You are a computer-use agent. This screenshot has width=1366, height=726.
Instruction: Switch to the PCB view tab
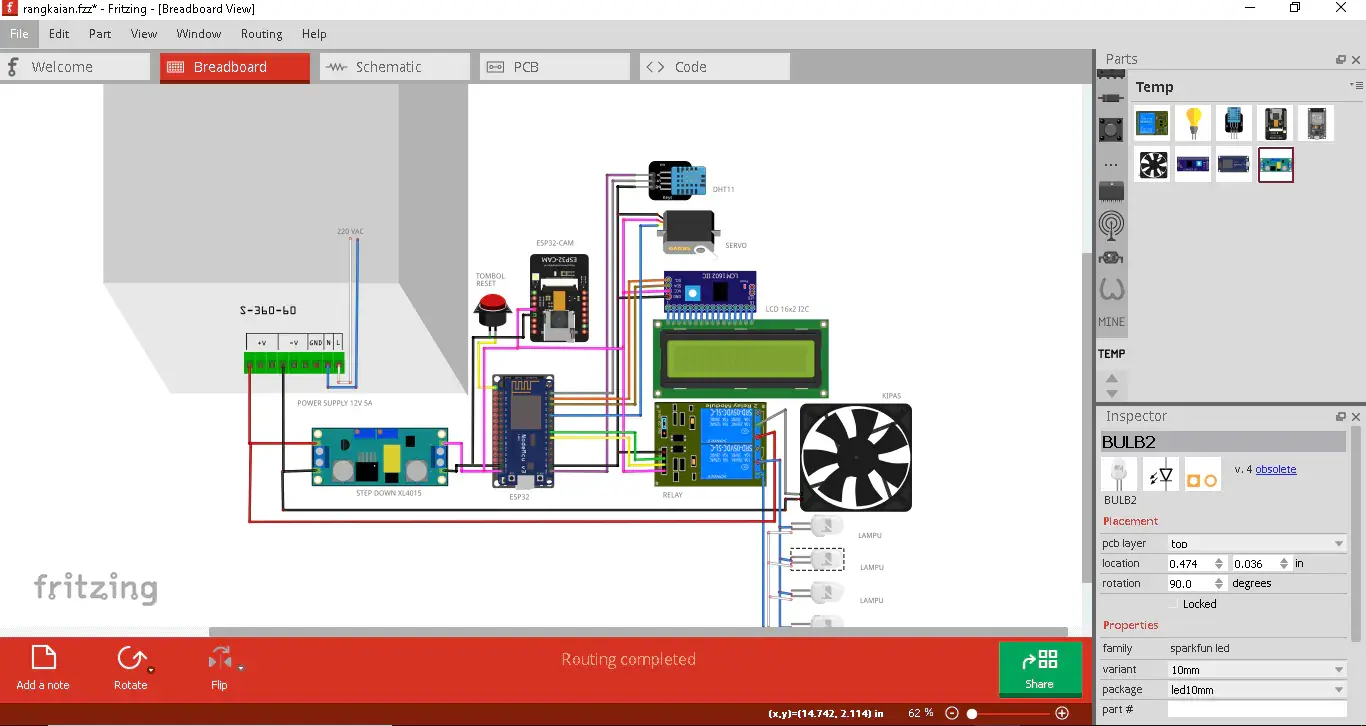[555, 67]
